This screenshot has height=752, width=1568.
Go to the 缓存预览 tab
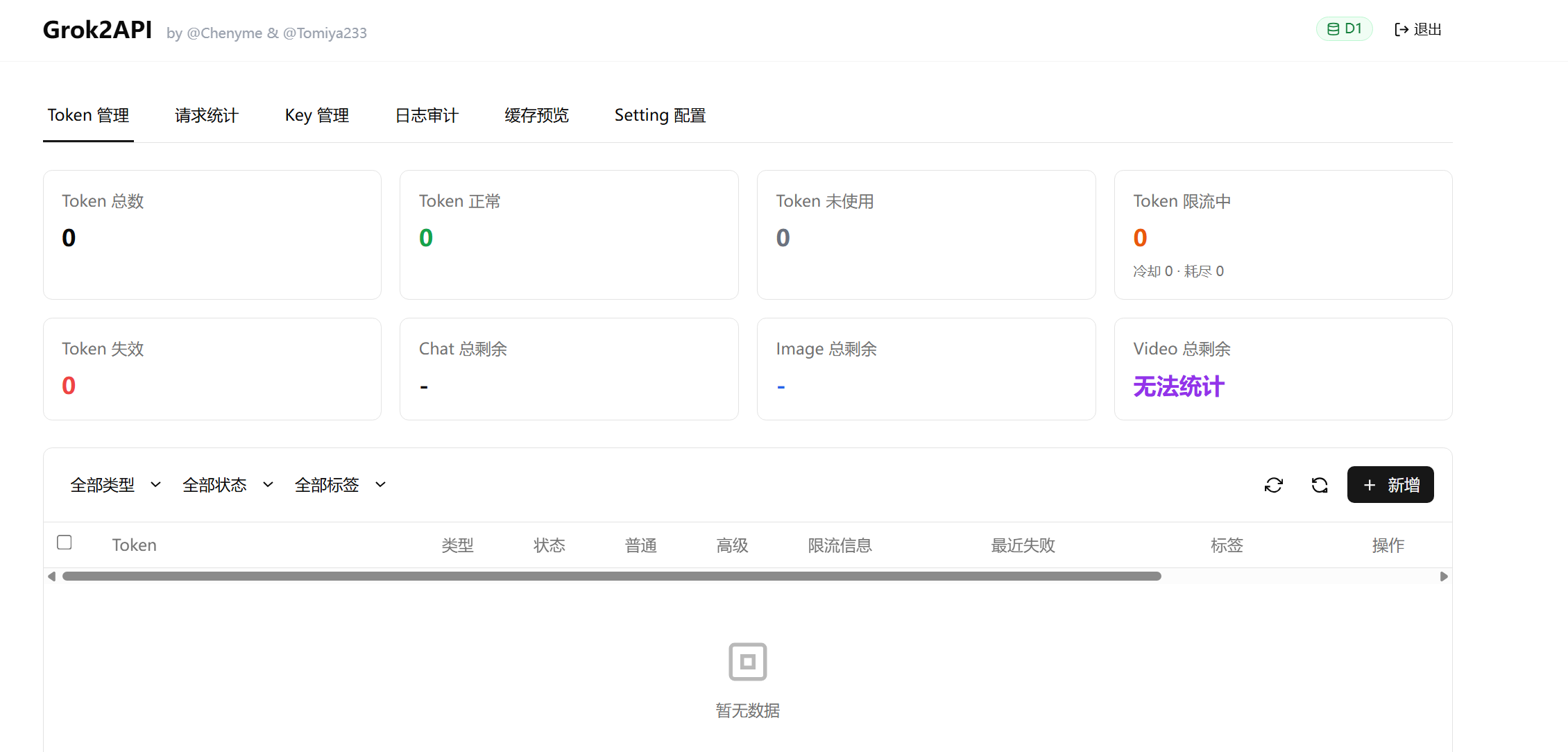pos(536,115)
